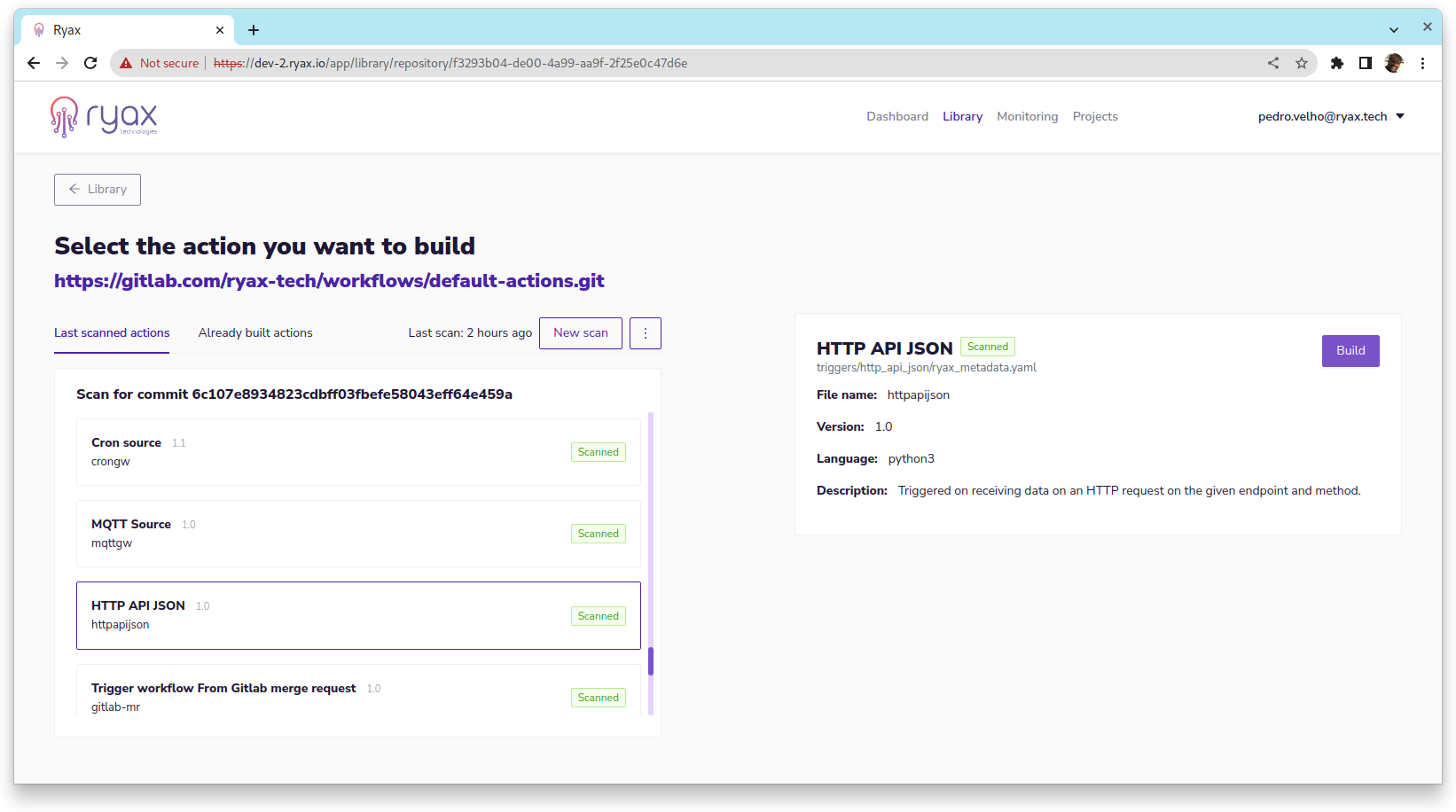The width and height of the screenshot is (1456, 812).
Task: Open the default-actions.git repository link
Action: (x=329, y=281)
